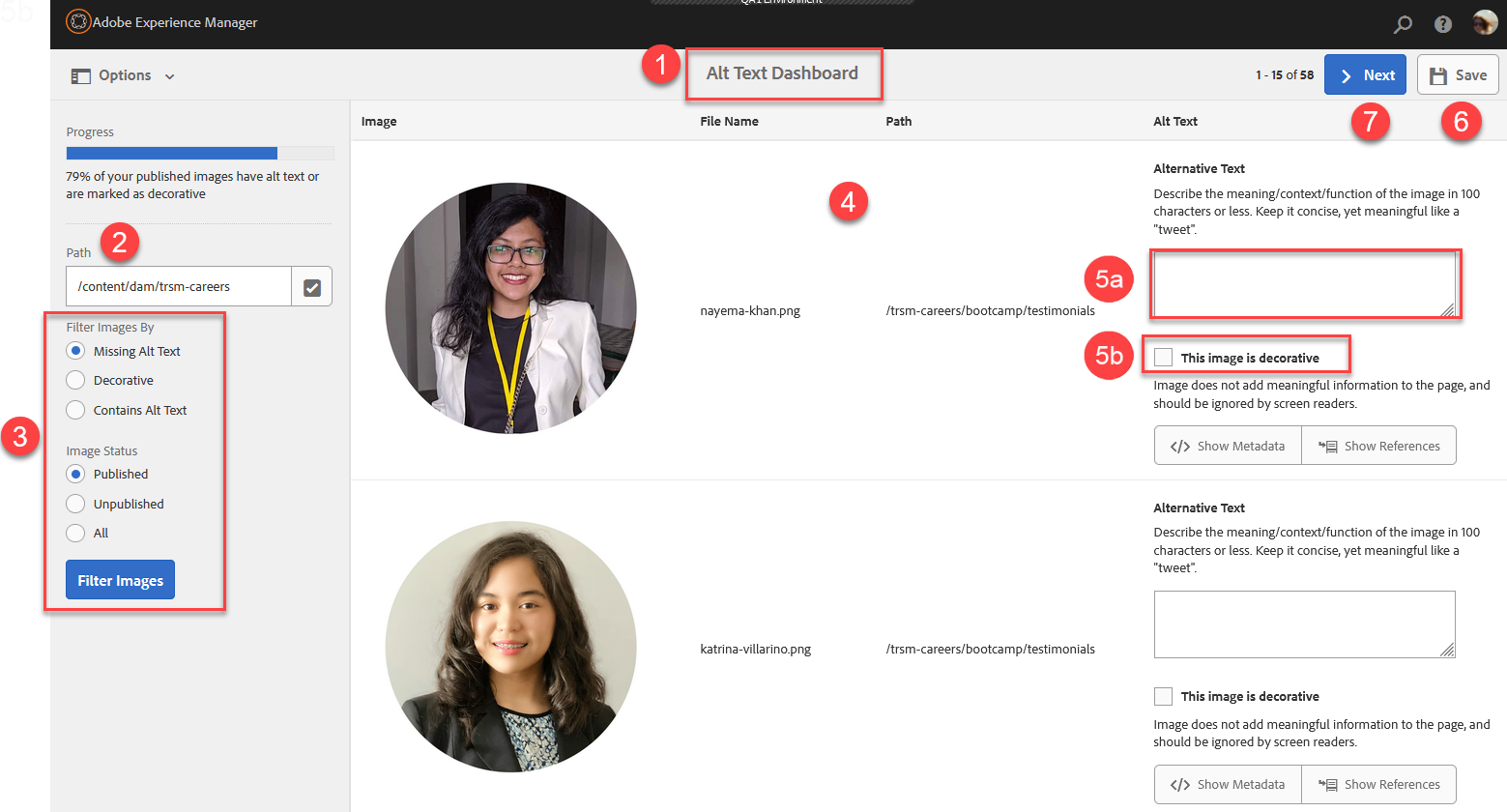Click the Alt Text column header
Screen dimensions: 1507x812
point(1174,121)
